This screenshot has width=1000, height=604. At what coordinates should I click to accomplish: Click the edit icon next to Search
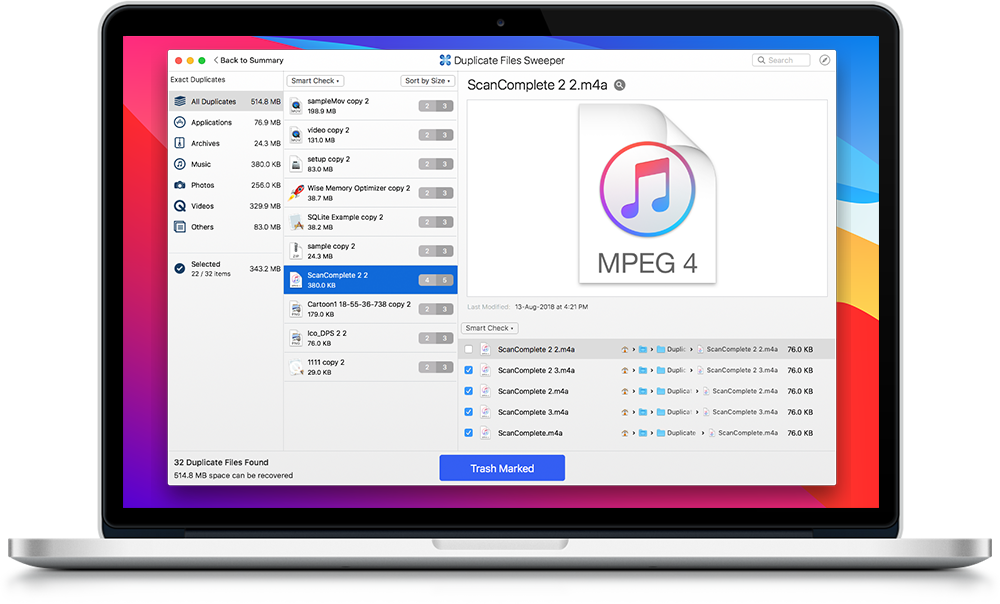click(x=825, y=60)
